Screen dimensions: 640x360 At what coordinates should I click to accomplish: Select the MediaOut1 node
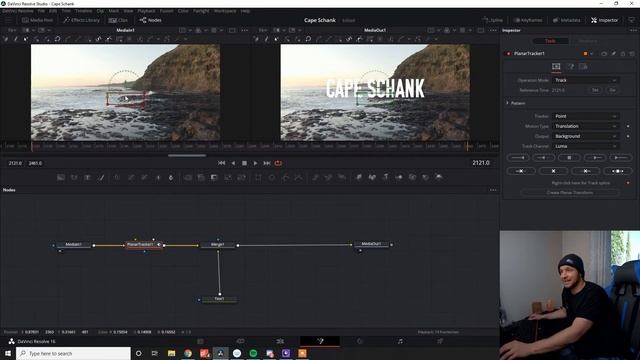[x=371, y=244]
